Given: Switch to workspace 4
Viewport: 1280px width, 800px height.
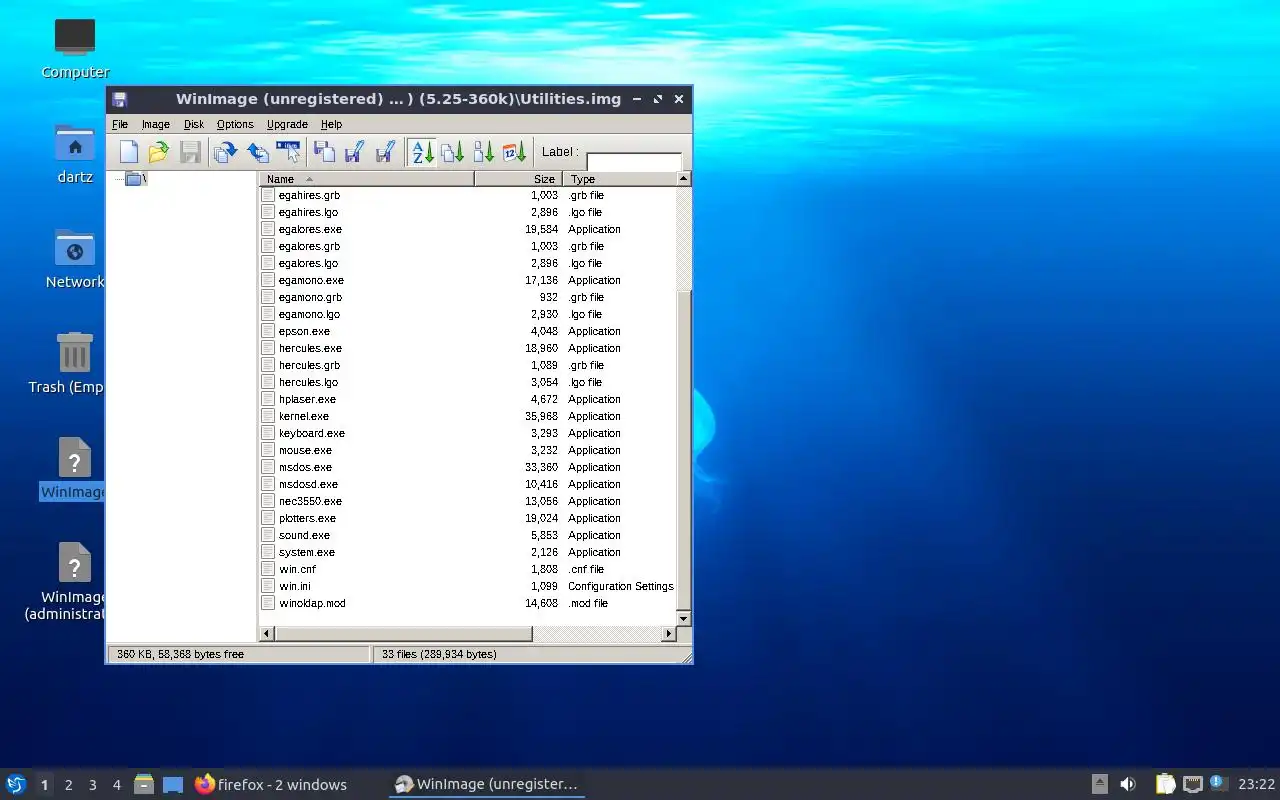Looking at the screenshot, I should tap(116, 785).
